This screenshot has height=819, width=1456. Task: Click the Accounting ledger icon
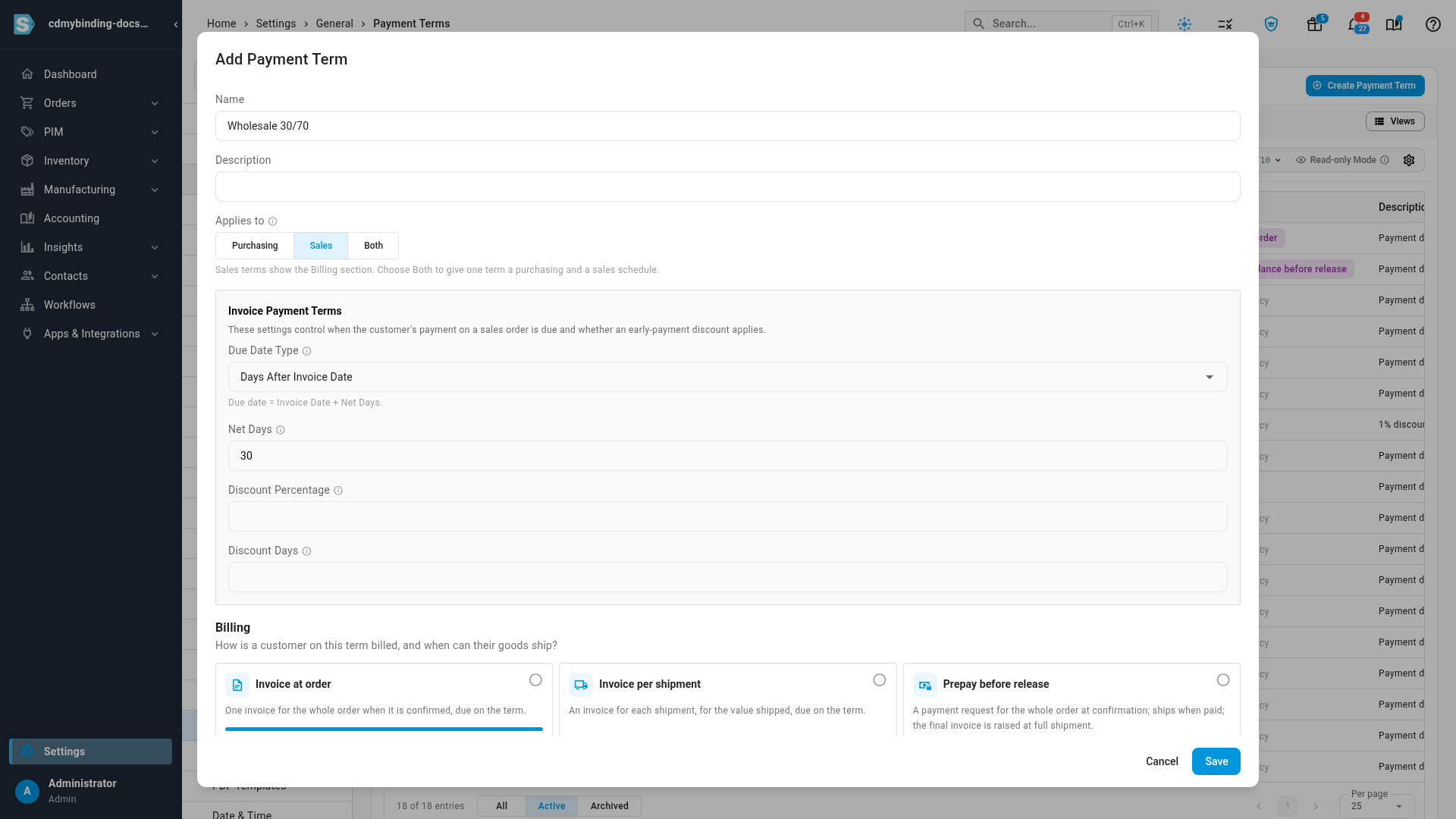(x=27, y=218)
